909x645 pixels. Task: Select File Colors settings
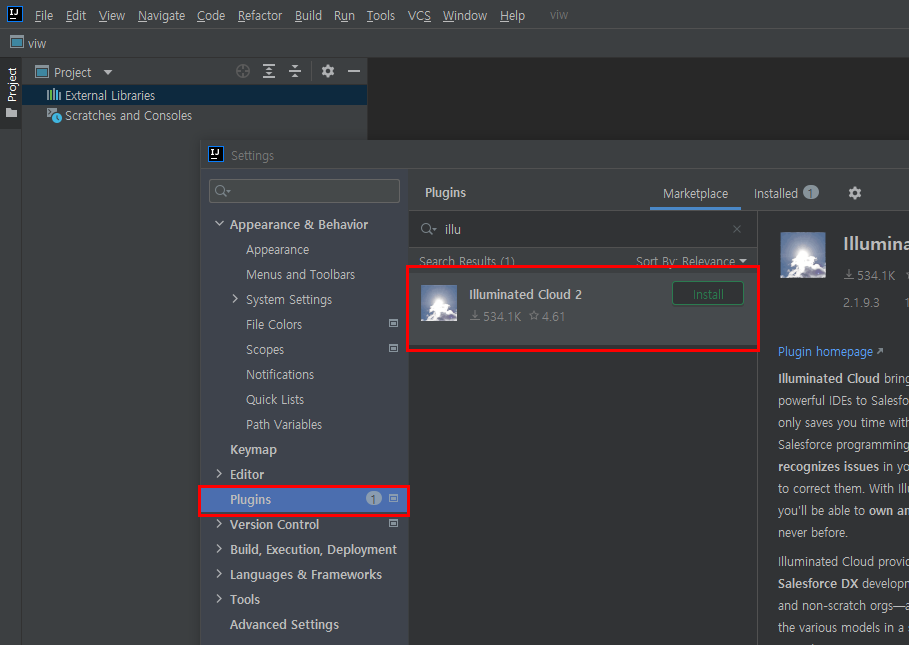click(x=274, y=325)
